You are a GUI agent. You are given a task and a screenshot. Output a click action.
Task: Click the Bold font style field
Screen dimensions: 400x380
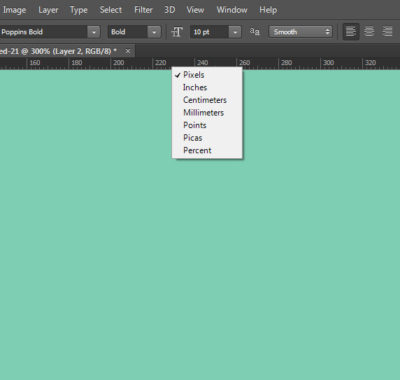coord(128,32)
